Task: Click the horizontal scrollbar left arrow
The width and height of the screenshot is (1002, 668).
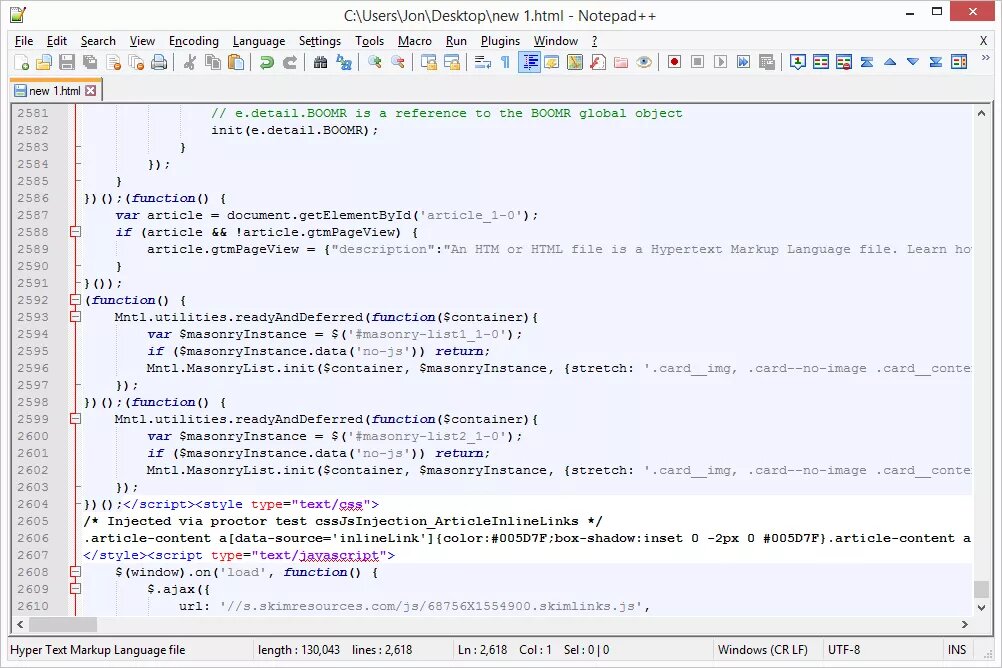Action: click(20, 625)
